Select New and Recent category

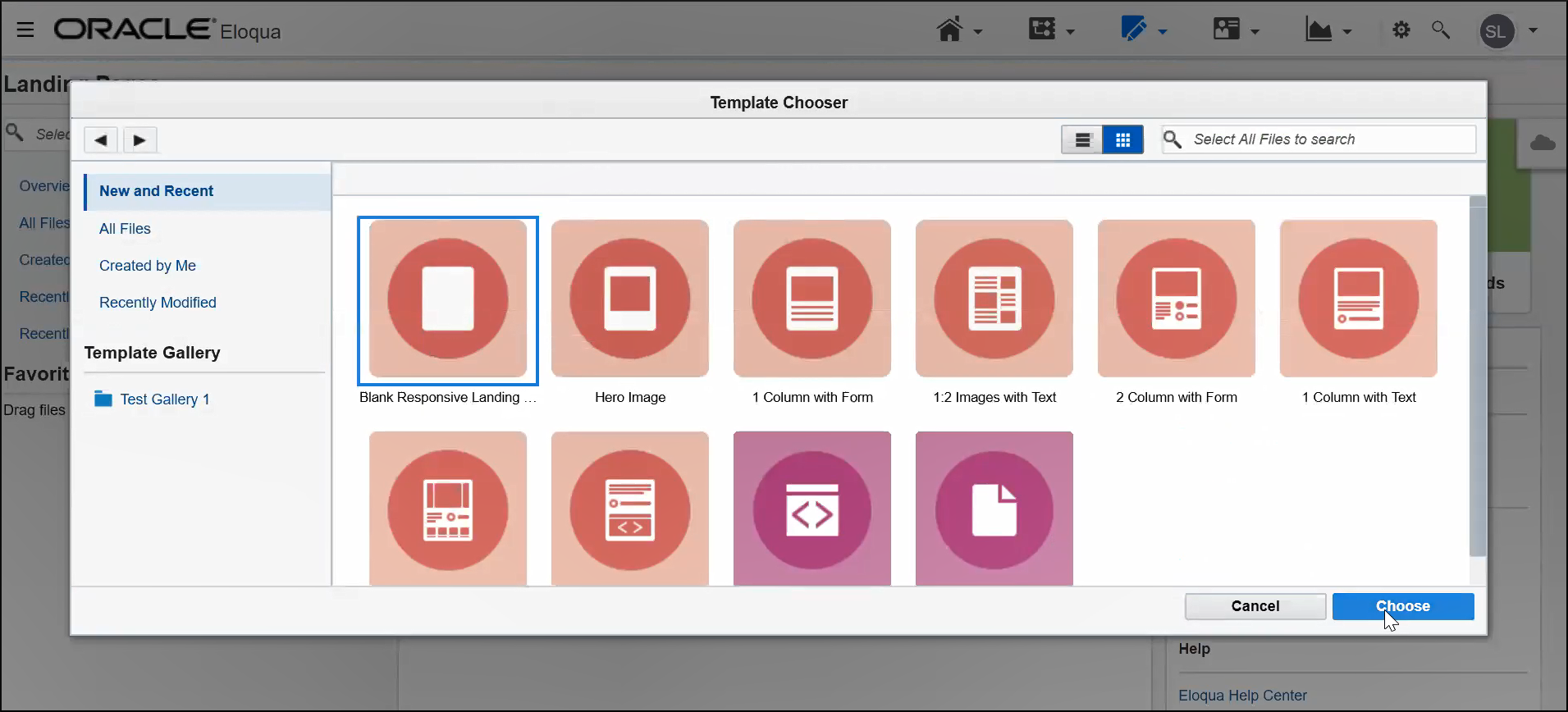[x=208, y=191]
